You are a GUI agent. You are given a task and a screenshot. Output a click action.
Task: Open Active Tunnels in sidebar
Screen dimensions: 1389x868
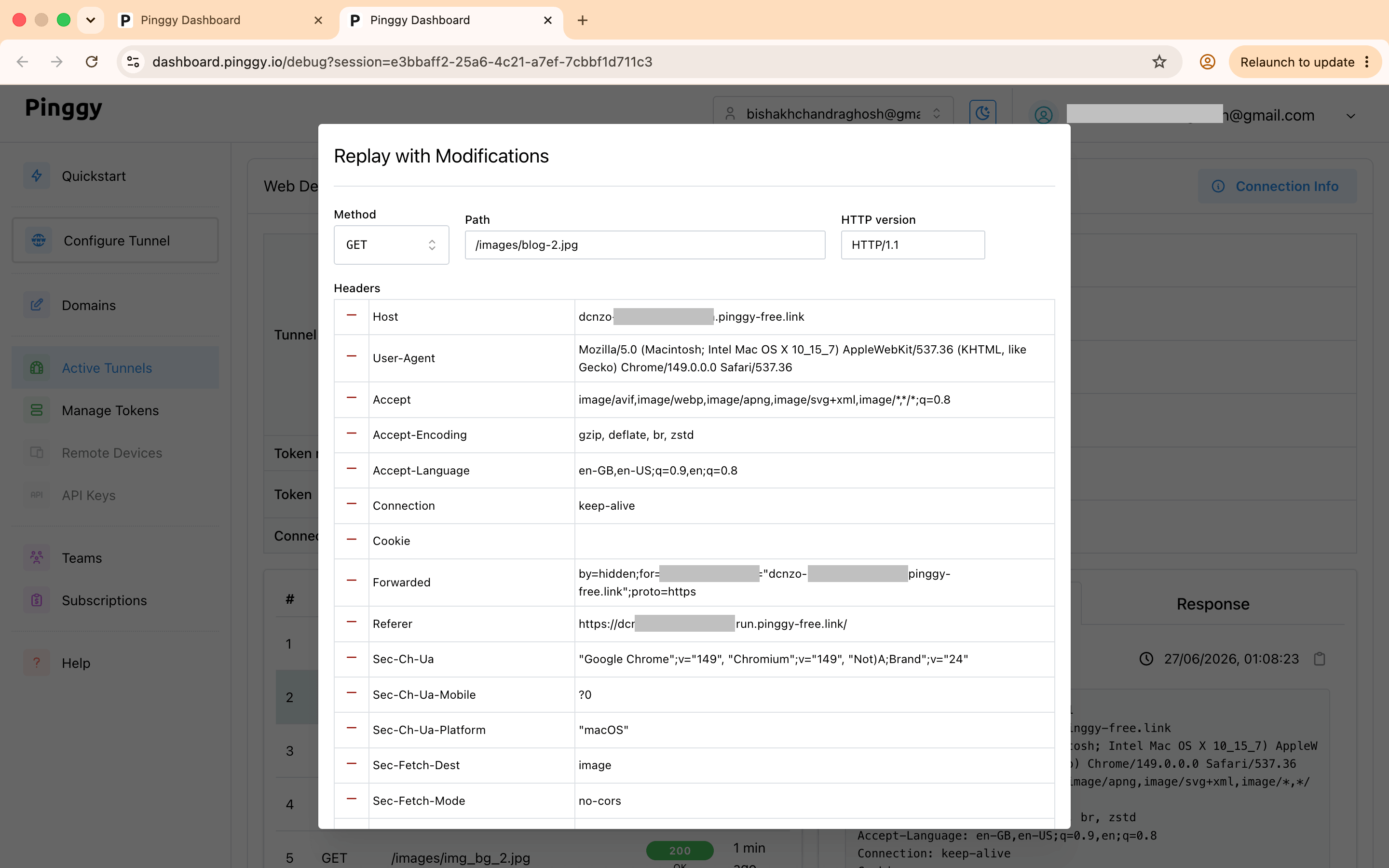point(115,368)
